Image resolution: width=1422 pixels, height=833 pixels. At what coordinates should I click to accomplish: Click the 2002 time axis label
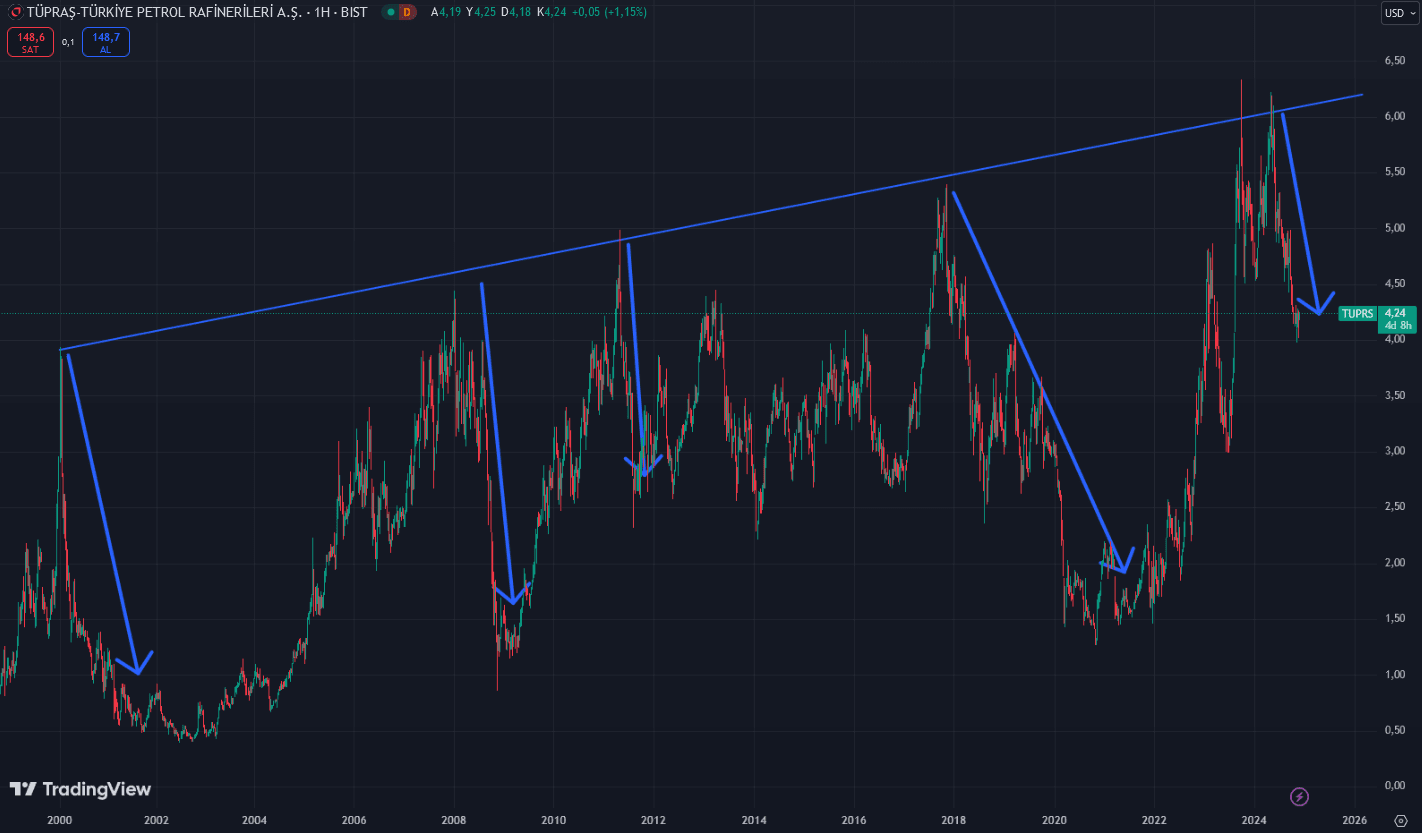tap(155, 818)
